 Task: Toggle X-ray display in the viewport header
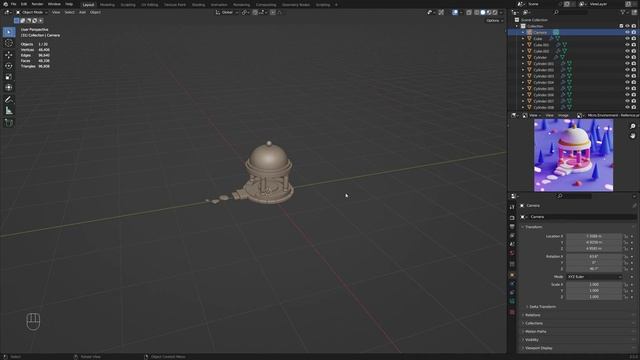[469, 12]
